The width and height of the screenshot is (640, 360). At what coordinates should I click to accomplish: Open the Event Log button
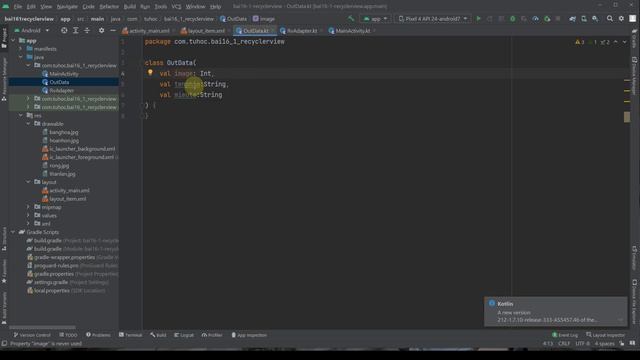point(565,335)
